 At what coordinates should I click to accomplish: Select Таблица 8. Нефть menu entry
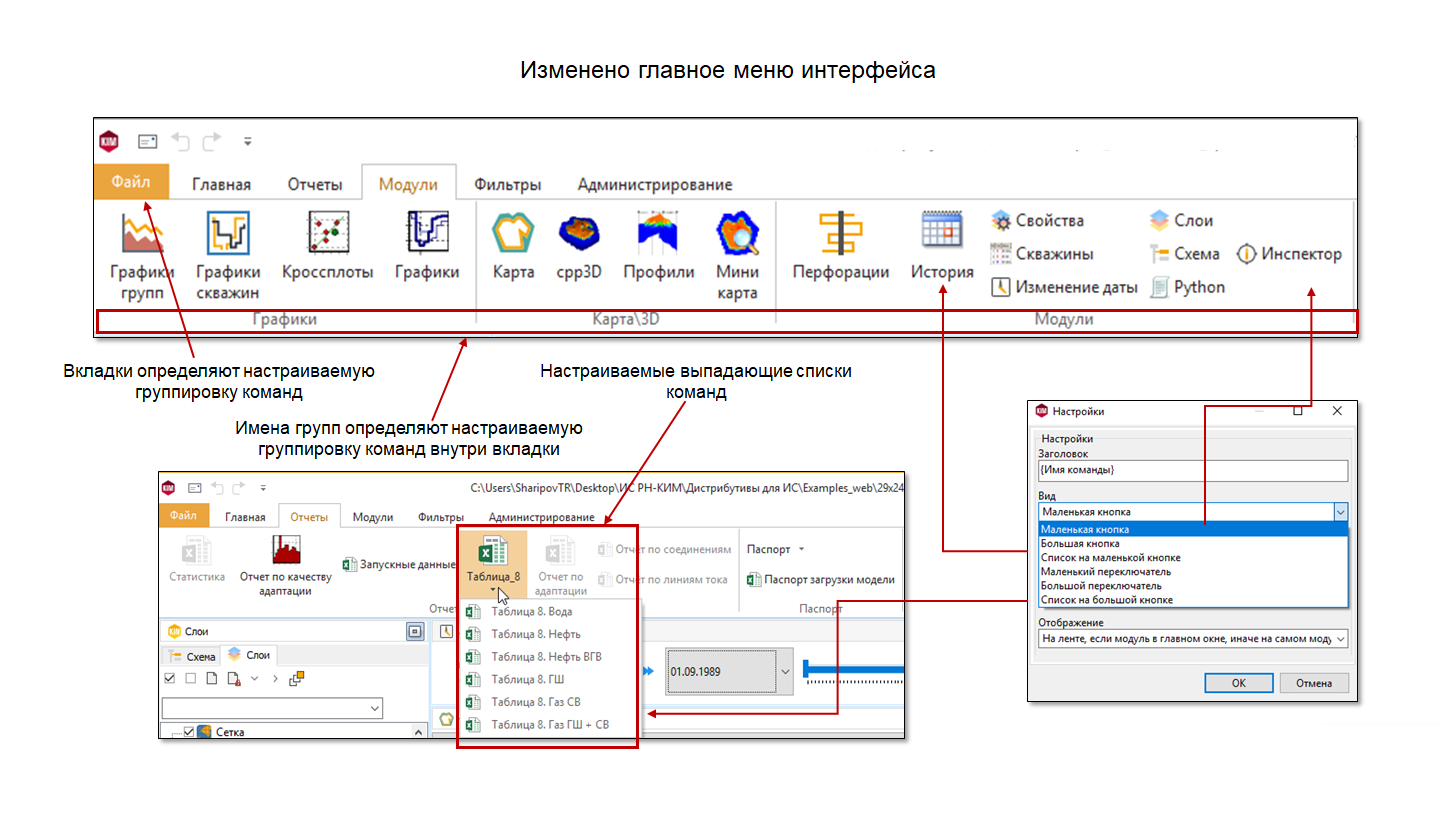(535, 634)
